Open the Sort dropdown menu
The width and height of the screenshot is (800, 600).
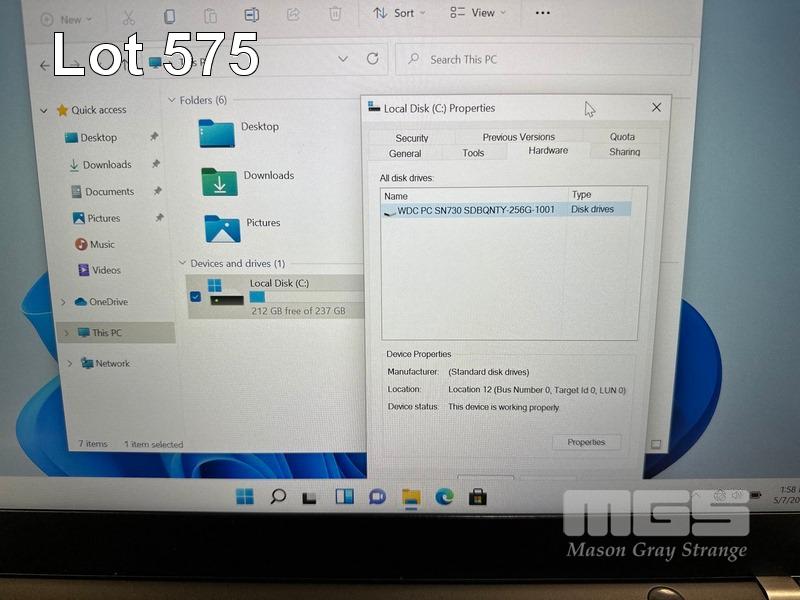[398, 13]
